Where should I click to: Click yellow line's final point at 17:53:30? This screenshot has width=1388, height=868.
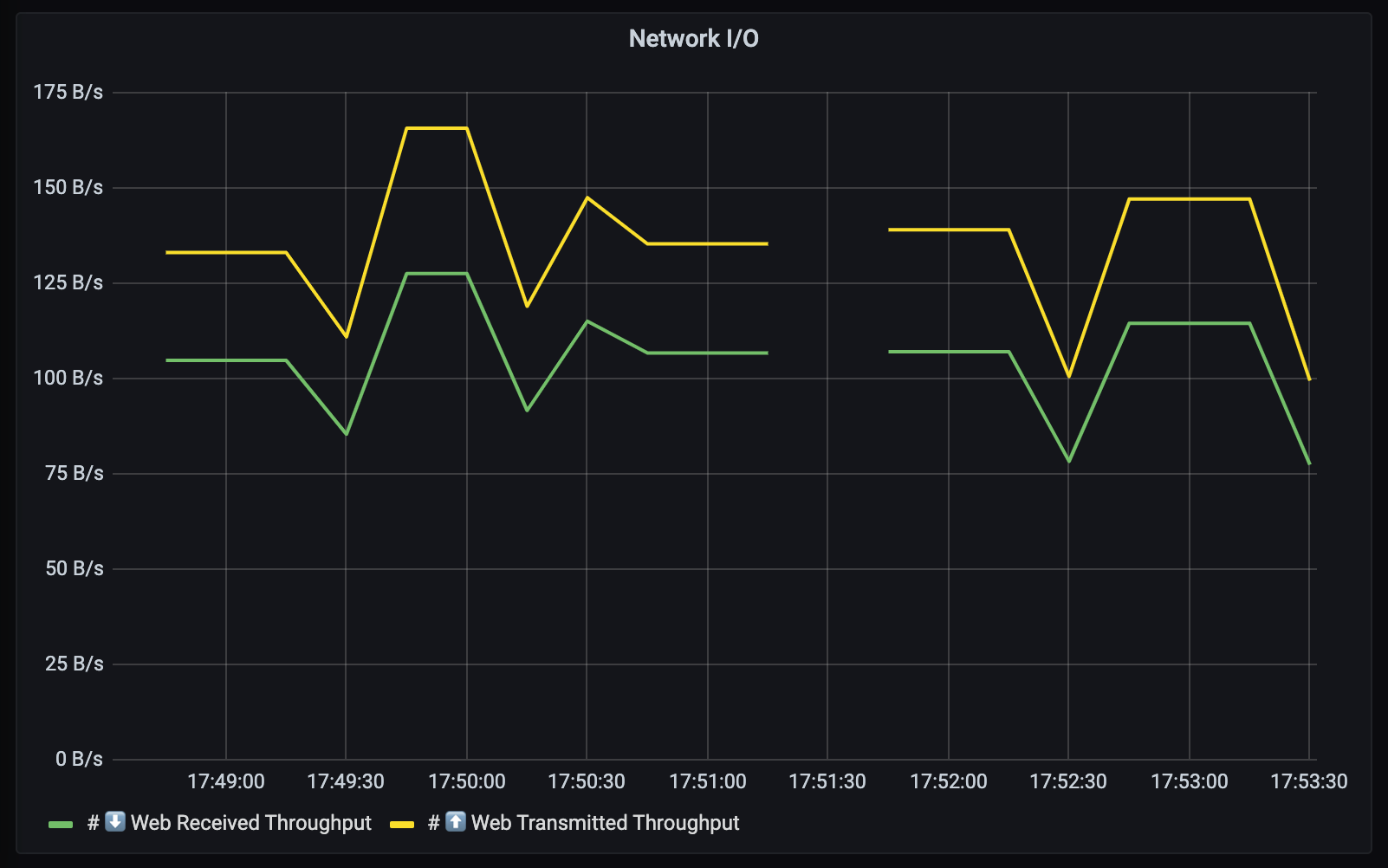[x=1308, y=379]
